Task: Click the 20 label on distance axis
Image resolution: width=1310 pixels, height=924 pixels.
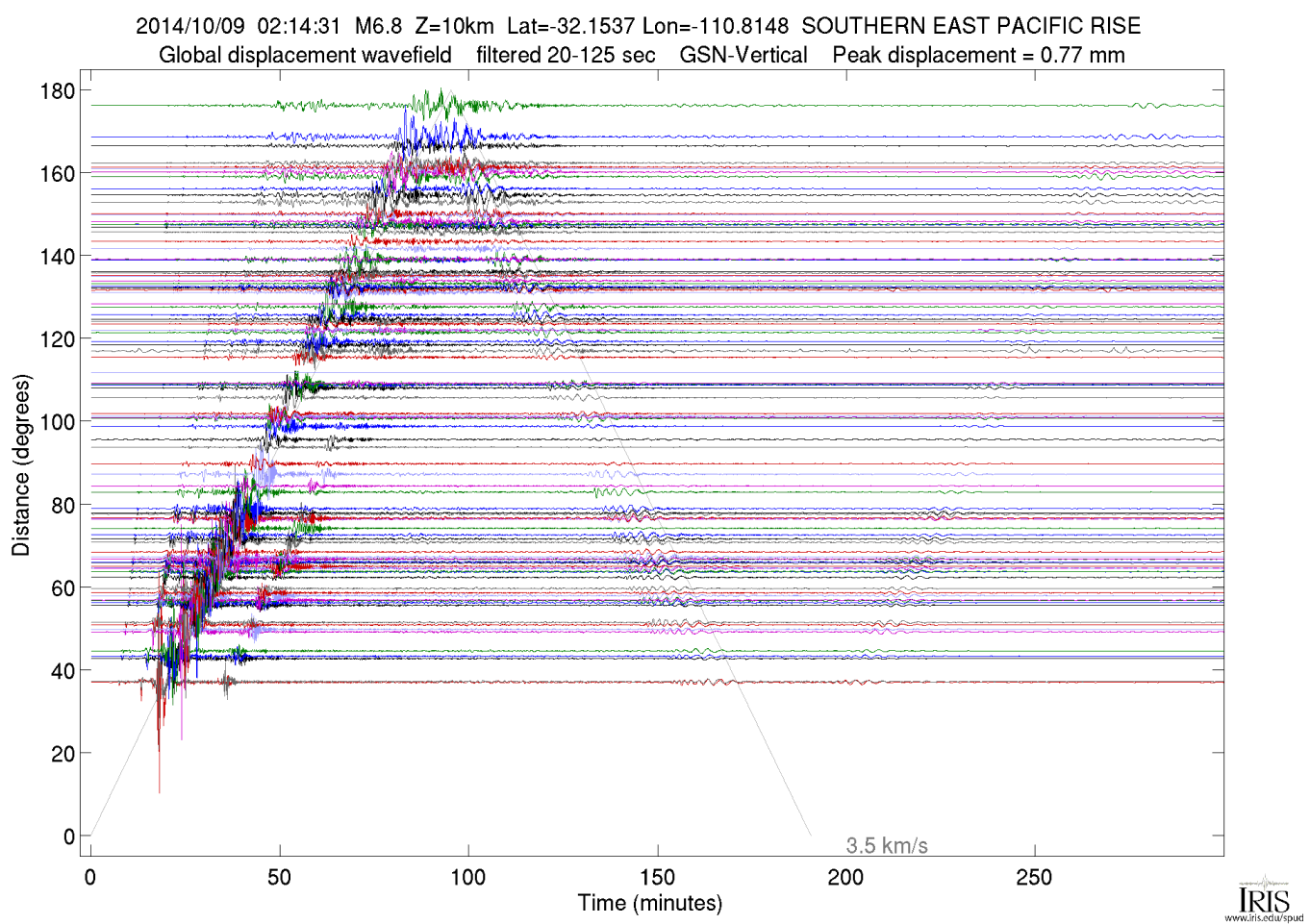Action: coord(63,755)
